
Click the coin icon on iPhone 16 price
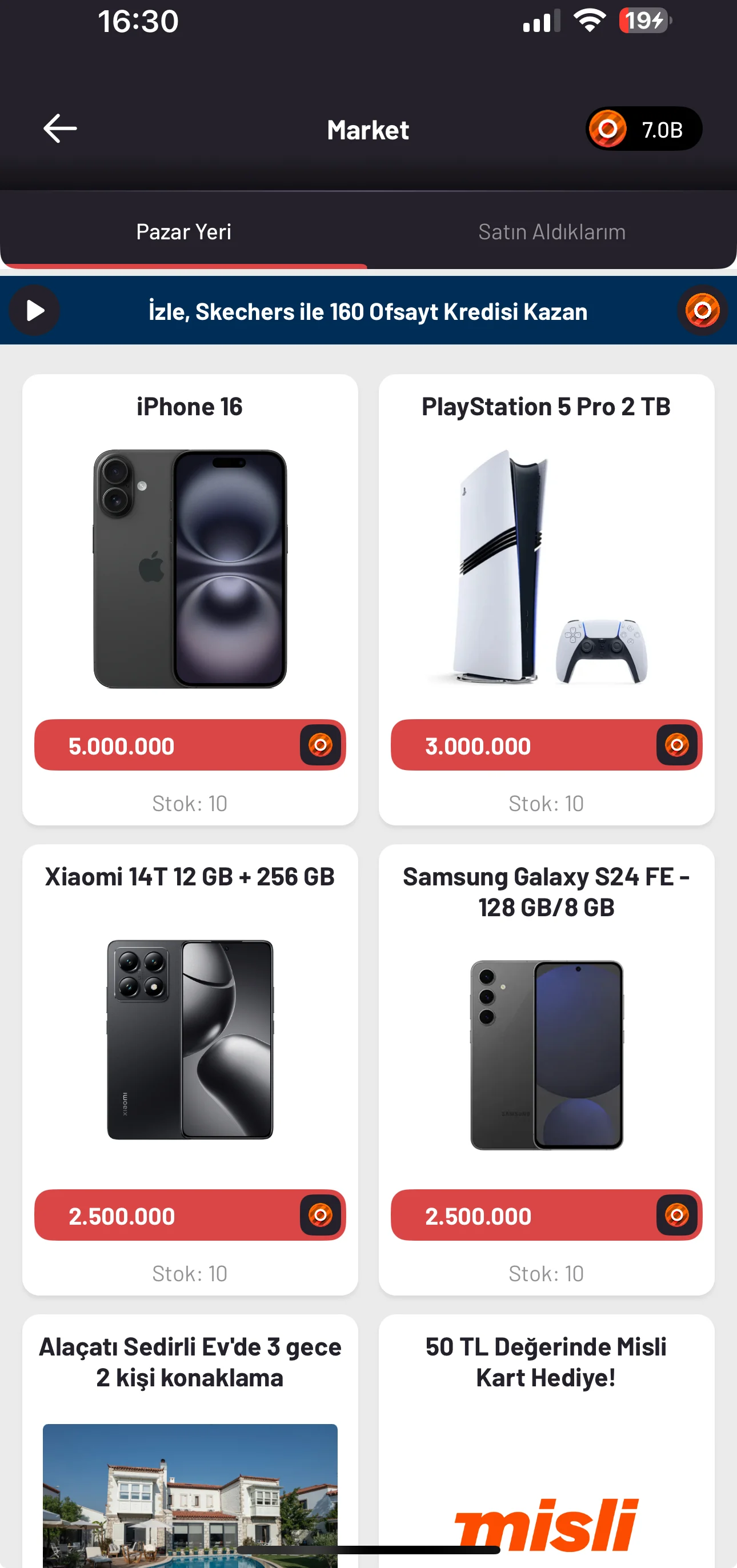[x=320, y=745]
